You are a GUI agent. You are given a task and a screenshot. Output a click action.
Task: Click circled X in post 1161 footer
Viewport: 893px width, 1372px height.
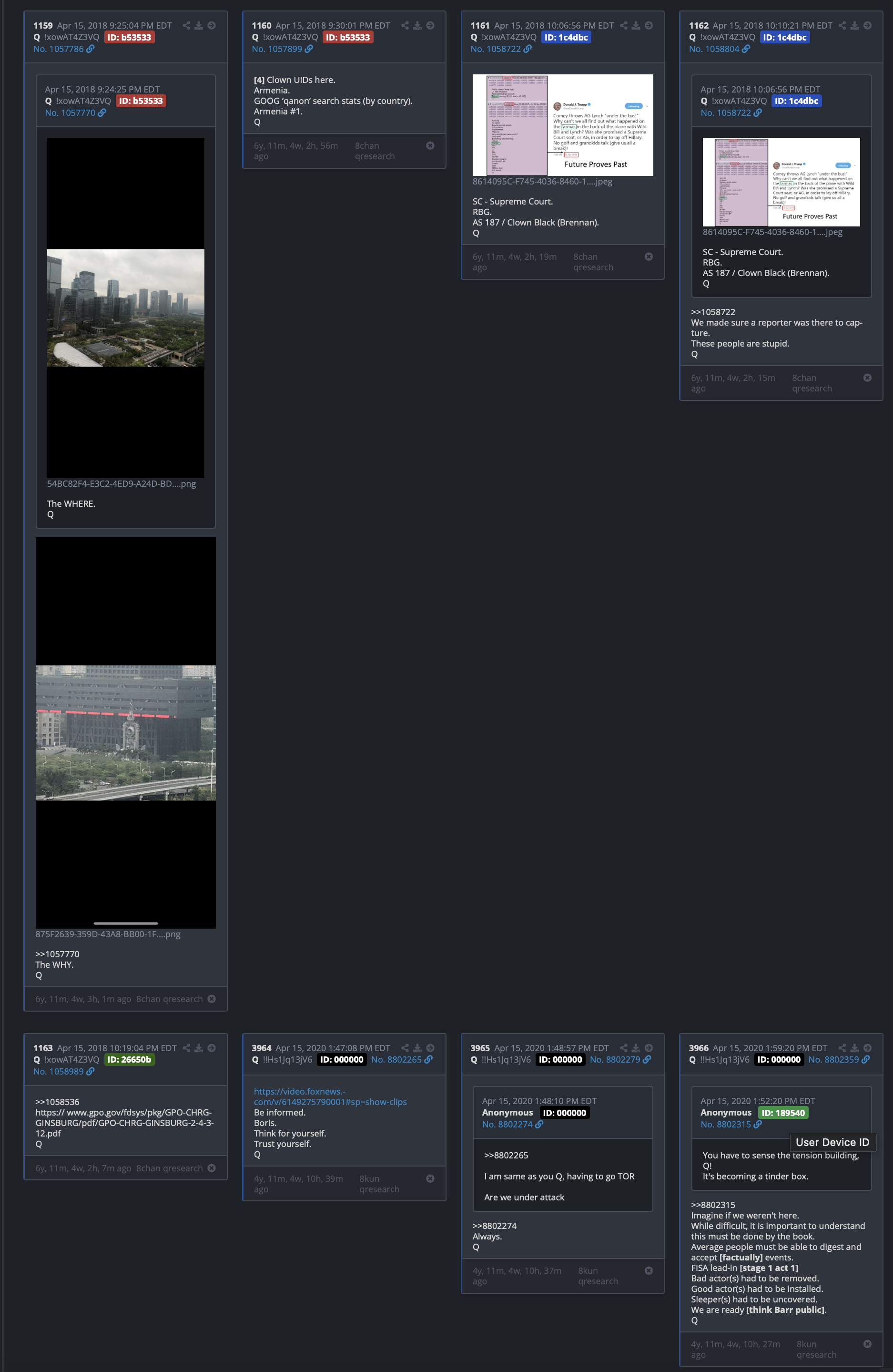point(649,256)
